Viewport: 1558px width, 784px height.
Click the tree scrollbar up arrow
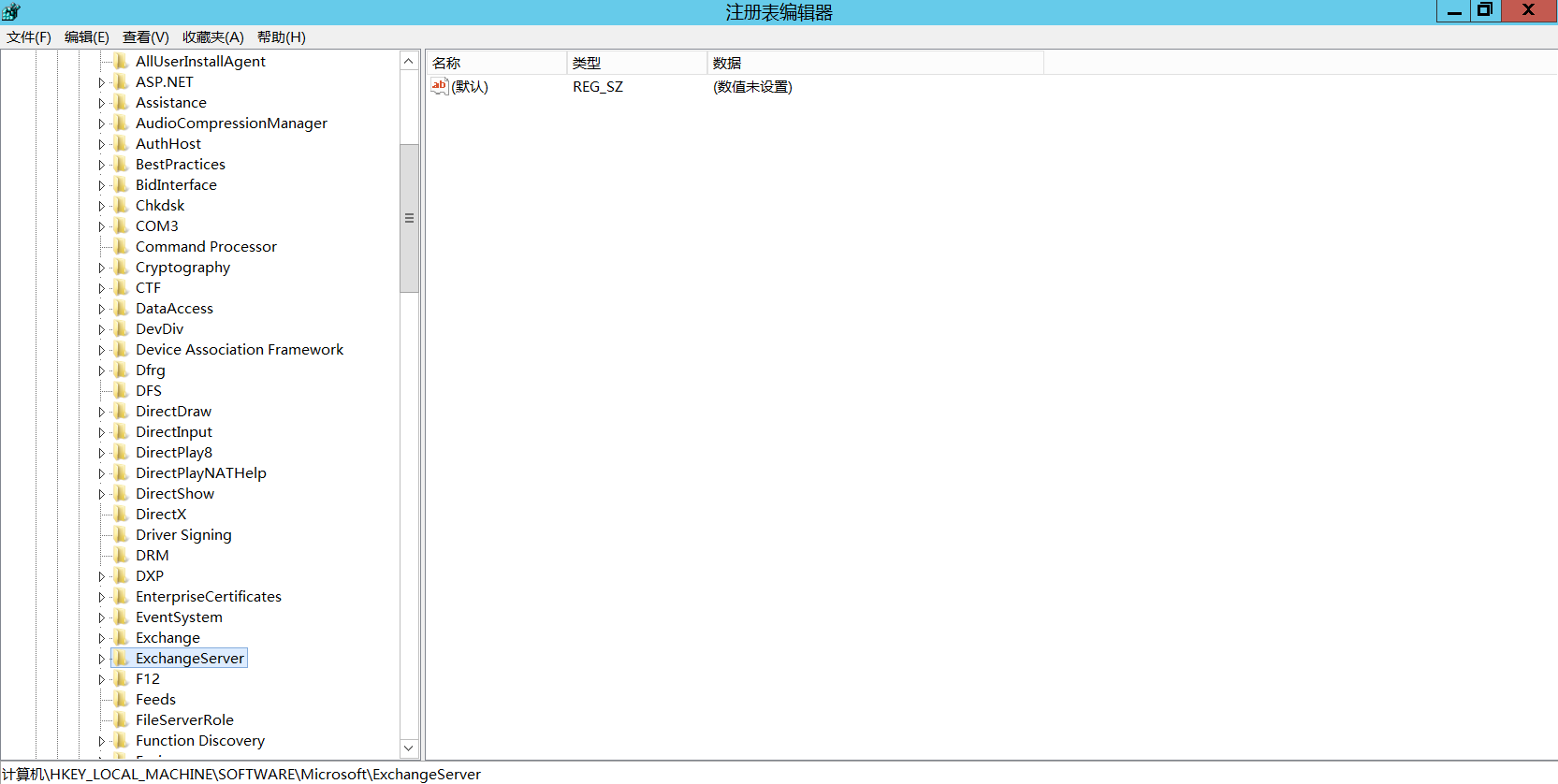pyautogui.click(x=409, y=61)
